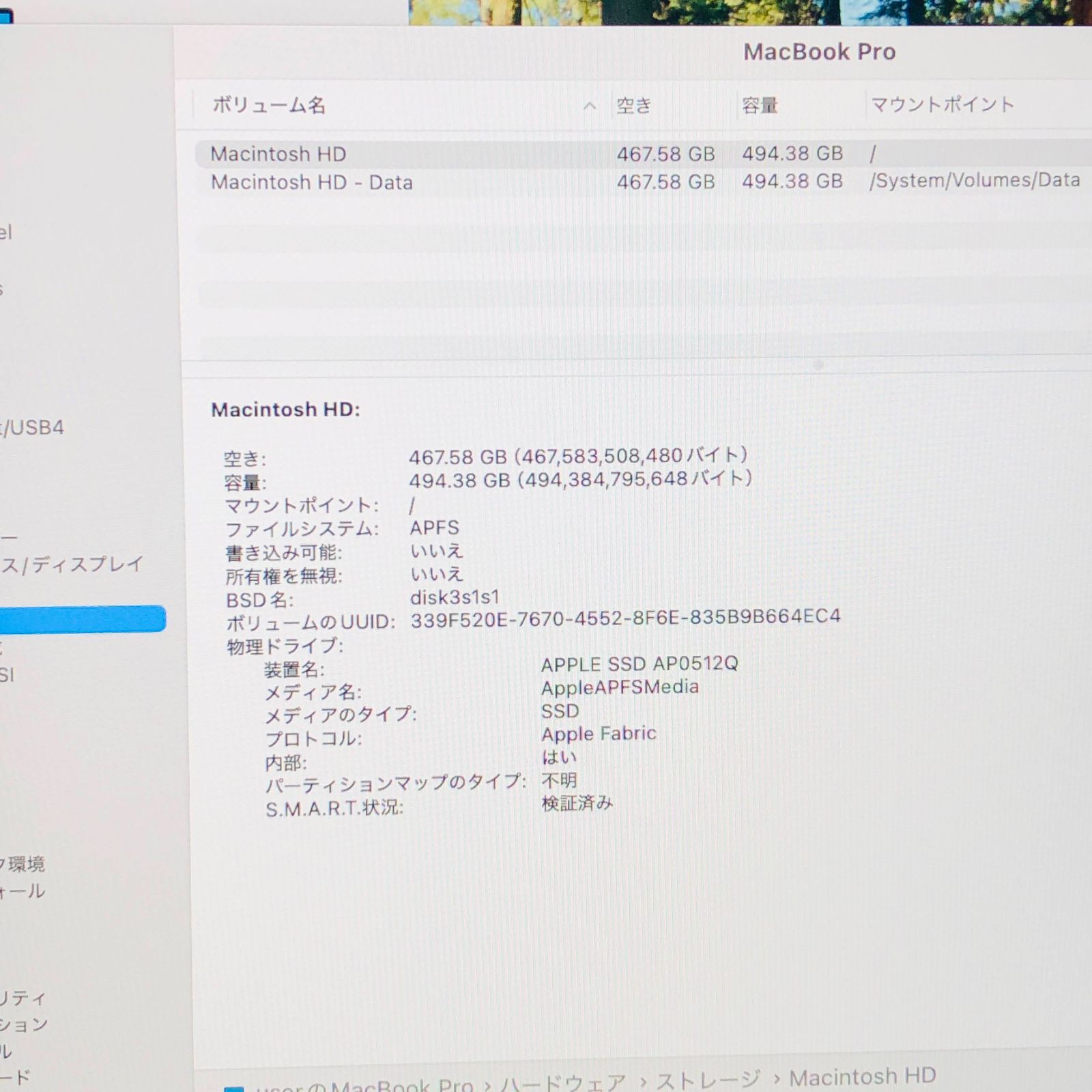Click the Macintosh HD: detail heading
Image resolution: width=1092 pixels, height=1092 pixels.
285,409
